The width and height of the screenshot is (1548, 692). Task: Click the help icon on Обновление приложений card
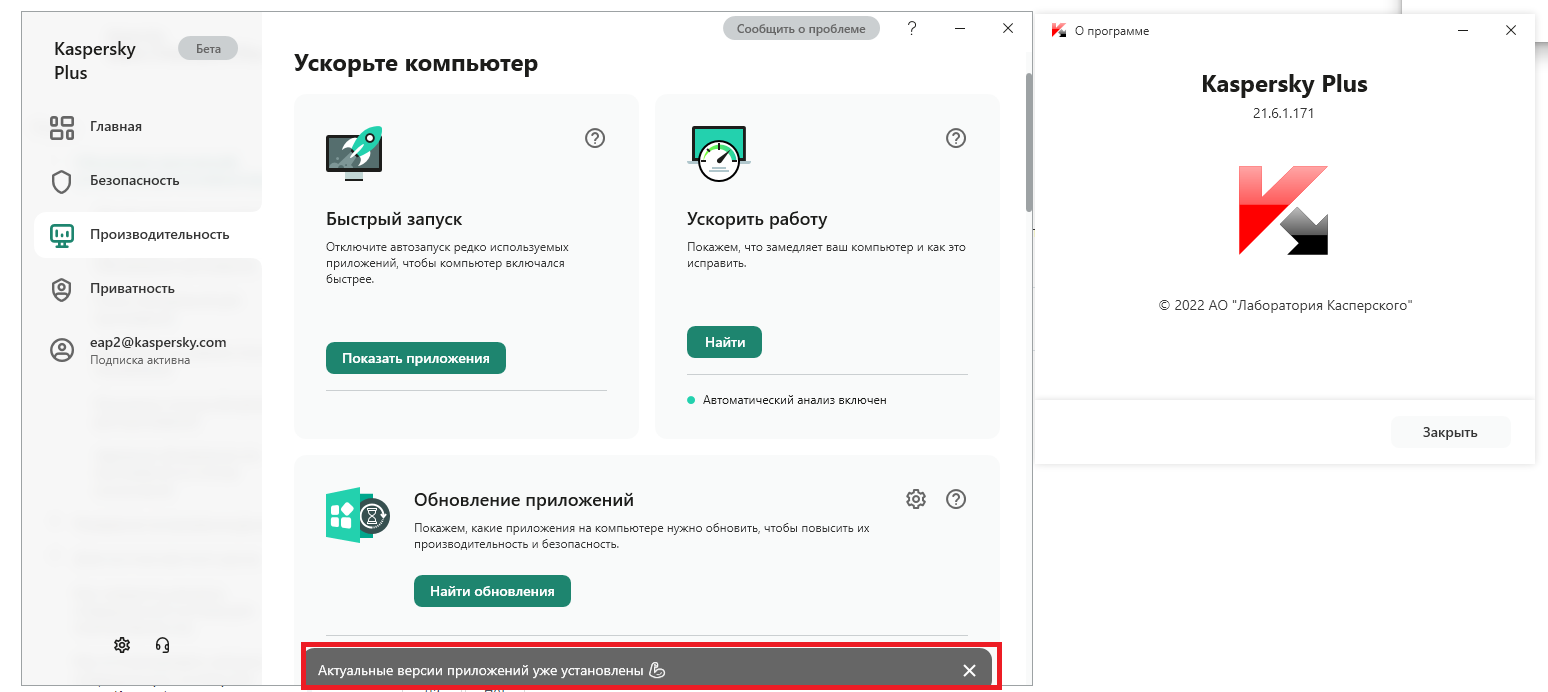point(956,499)
